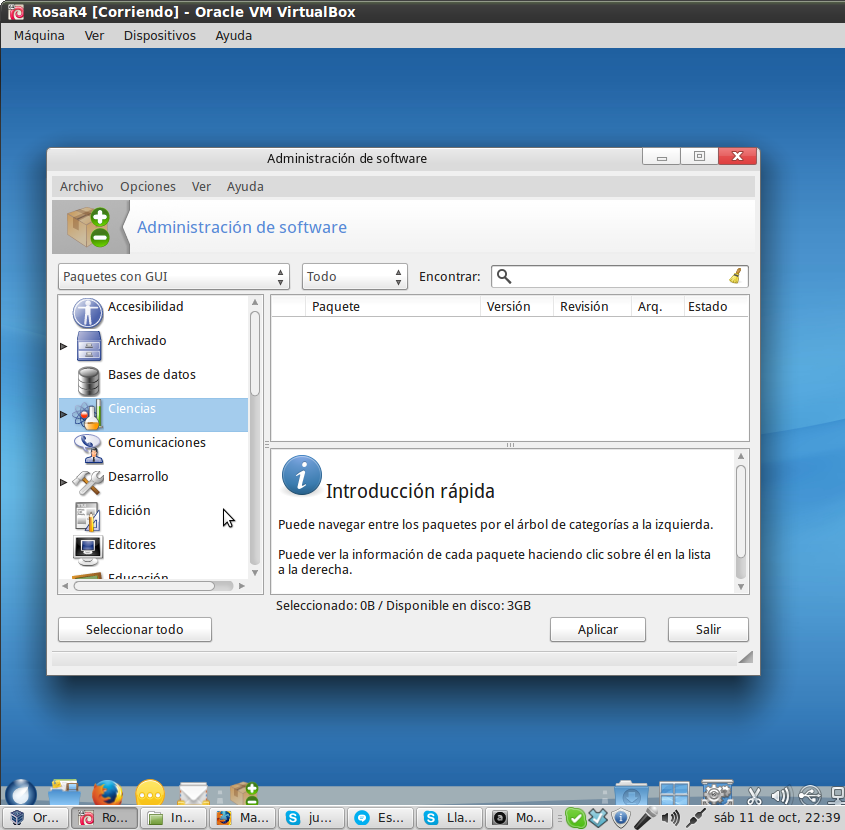The image size is (845, 830).
Task: Click the Salir button
Action: (x=708, y=630)
